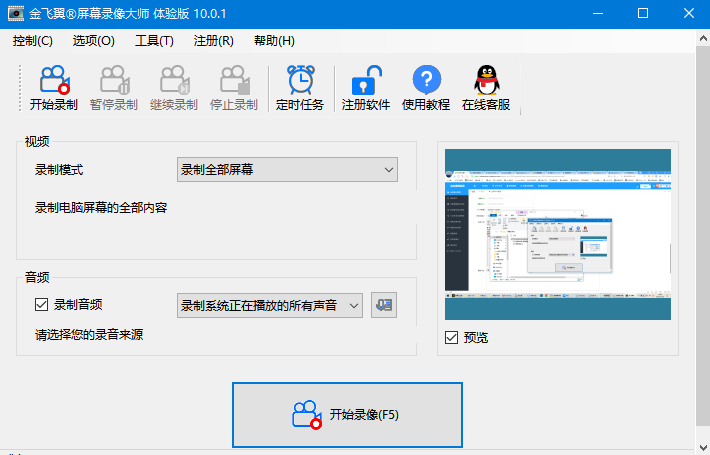Open the 录制模式 dropdown
The height and width of the screenshot is (455, 710).
288,170
